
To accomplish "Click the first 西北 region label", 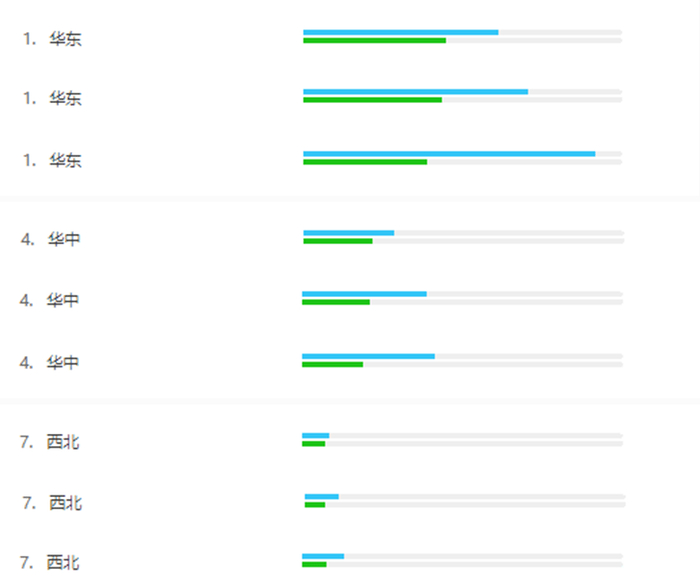I will pyautogui.click(x=63, y=442).
